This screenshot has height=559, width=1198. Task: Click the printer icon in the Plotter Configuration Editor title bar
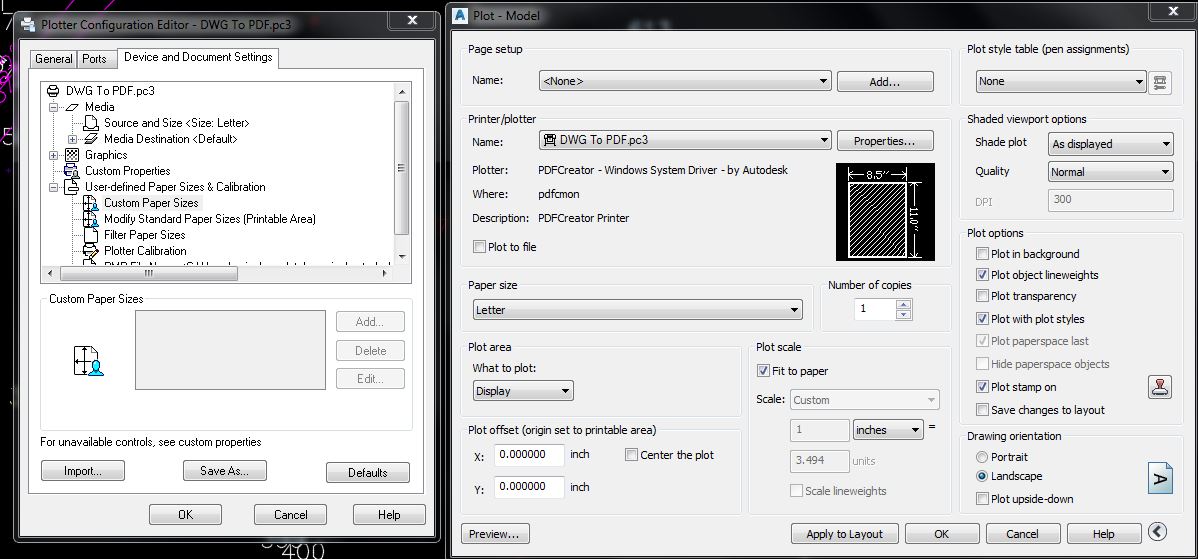click(x=28, y=24)
